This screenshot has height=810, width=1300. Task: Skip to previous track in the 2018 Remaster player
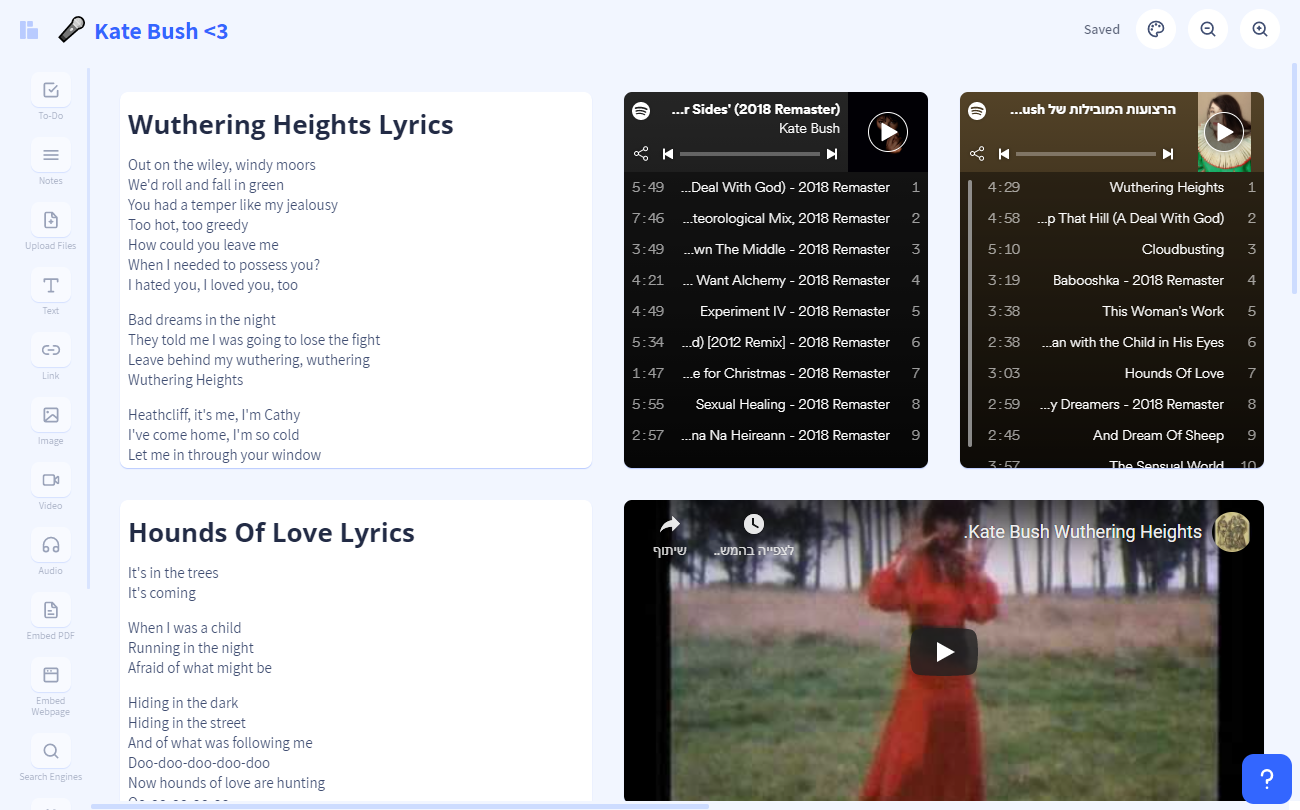pyautogui.click(x=668, y=154)
